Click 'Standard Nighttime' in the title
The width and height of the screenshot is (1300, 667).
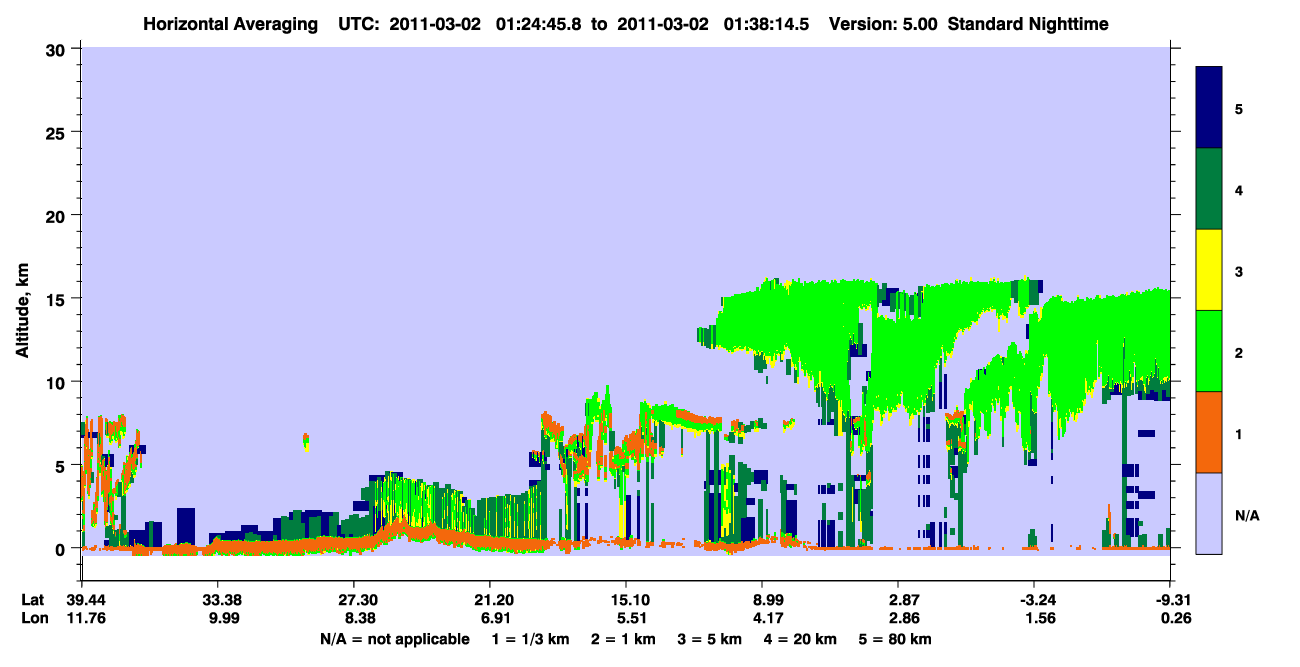click(1028, 23)
